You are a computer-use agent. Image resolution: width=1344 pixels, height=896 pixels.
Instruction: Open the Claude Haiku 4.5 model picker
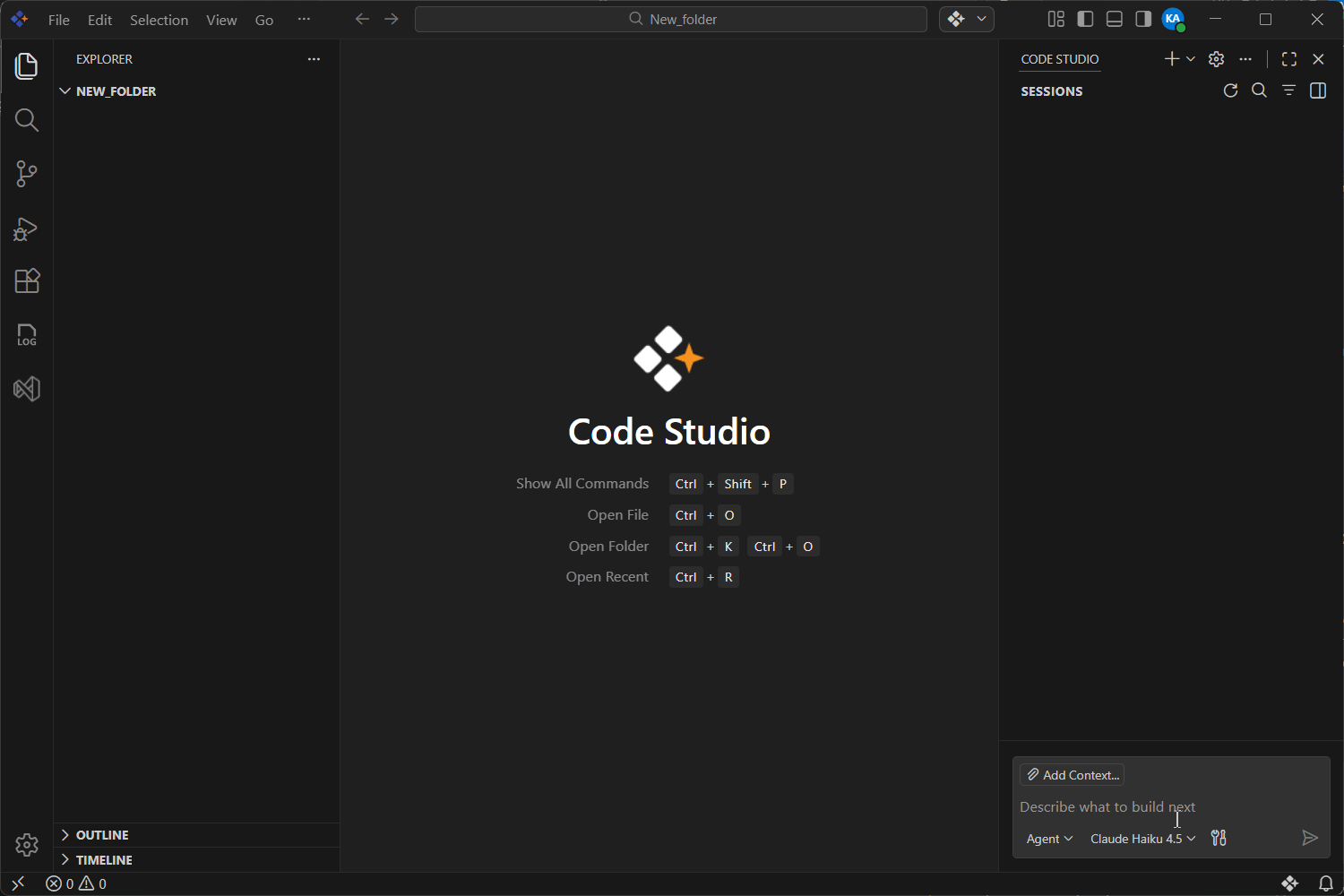point(1142,839)
